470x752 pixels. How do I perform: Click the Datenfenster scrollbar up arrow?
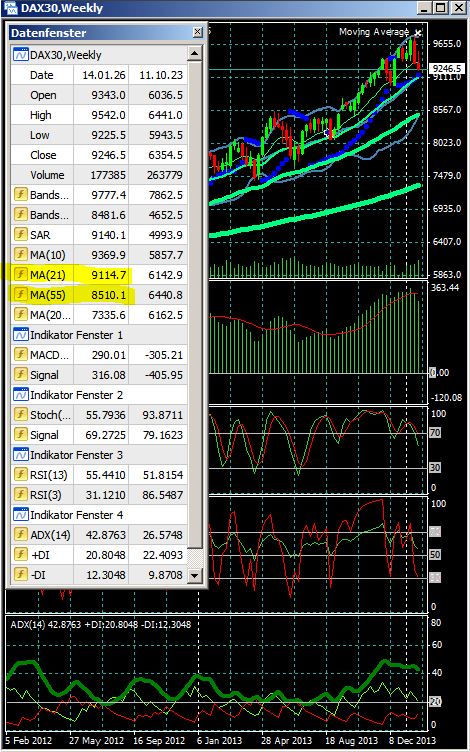(194, 54)
